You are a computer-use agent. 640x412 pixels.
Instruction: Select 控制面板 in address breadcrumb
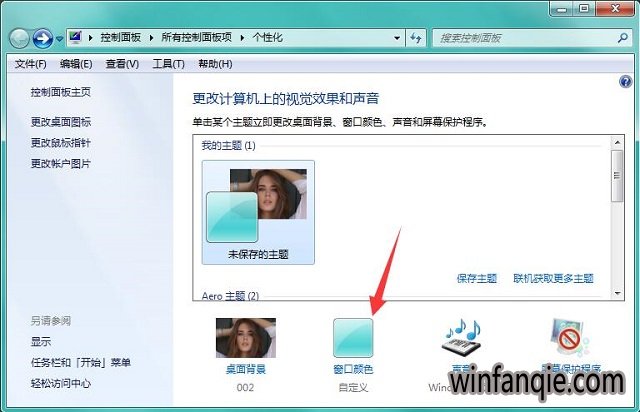pyautogui.click(x=120, y=38)
